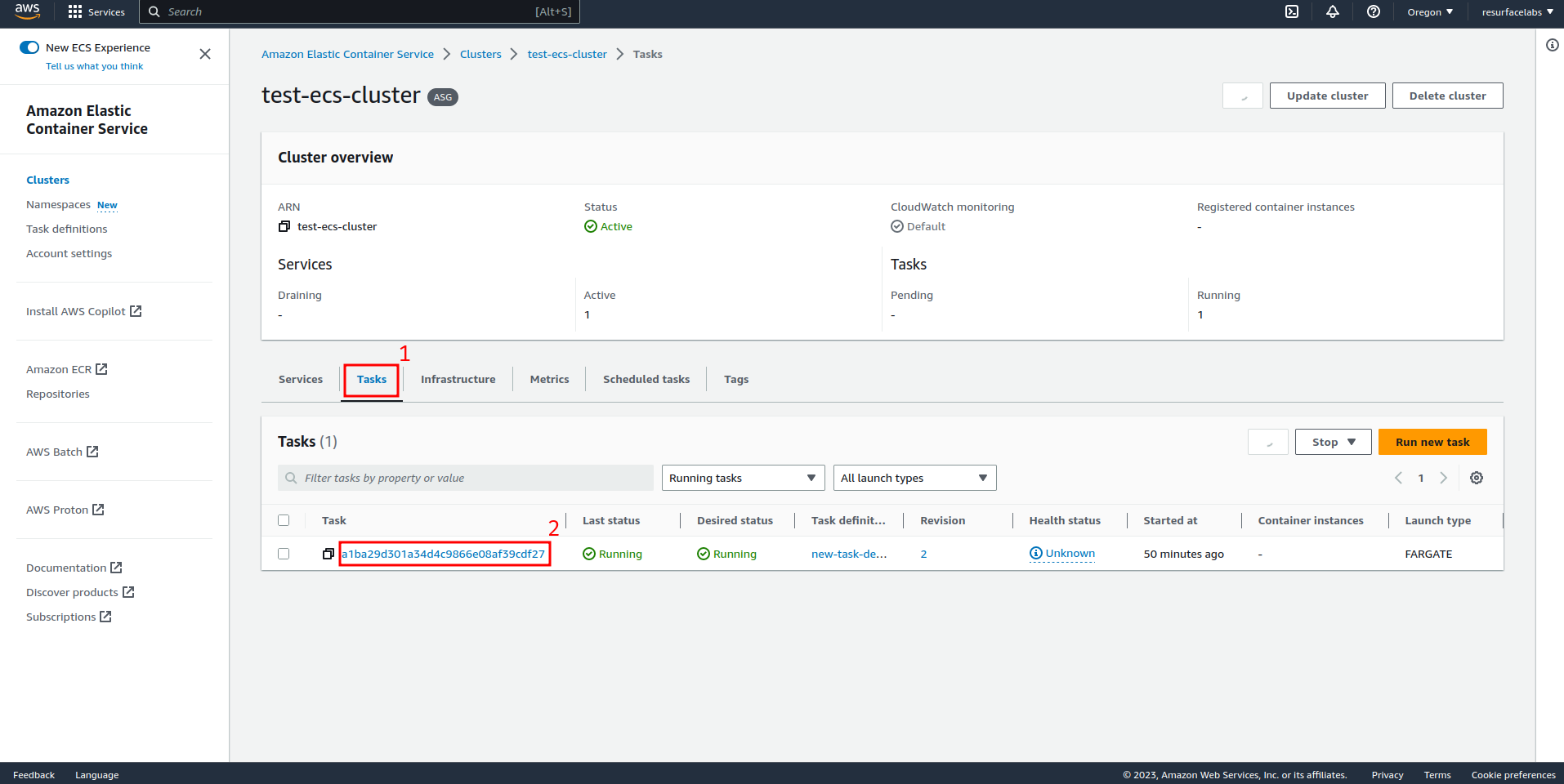The image size is (1564, 784).
Task: Open the new-task-de... task definition link
Action: (849, 554)
